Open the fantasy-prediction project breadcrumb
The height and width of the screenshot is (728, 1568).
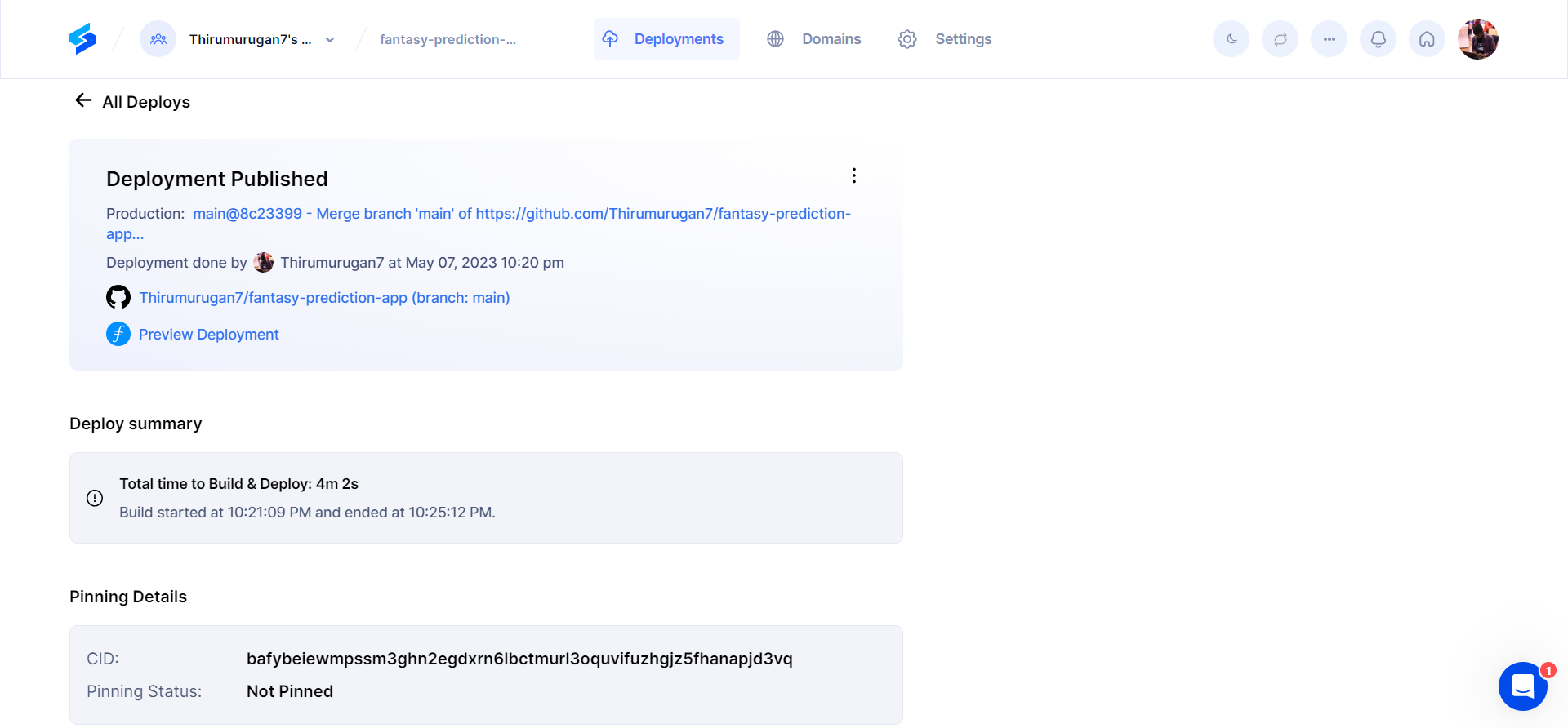pyautogui.click(x=448, y=39)
